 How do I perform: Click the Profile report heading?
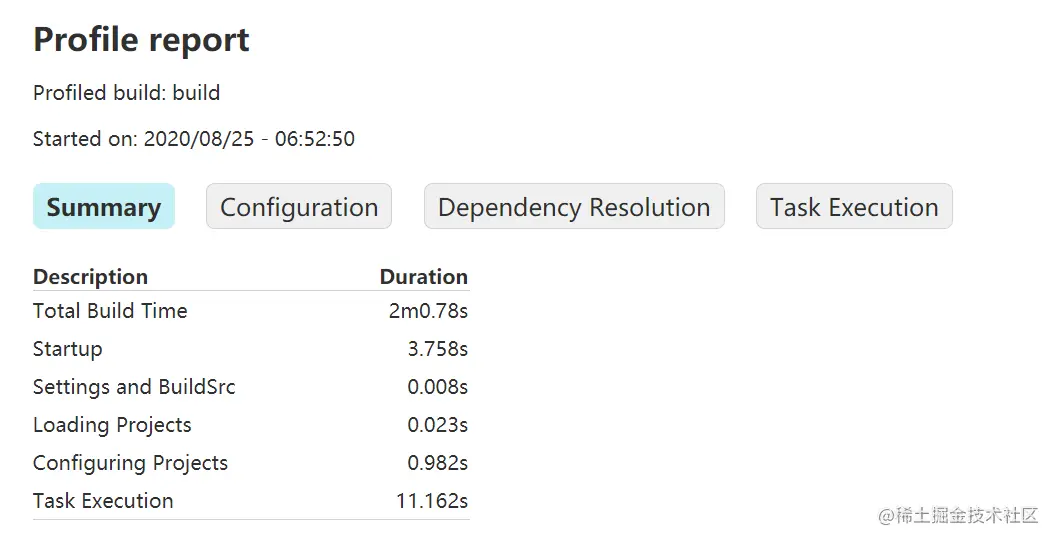141,39
